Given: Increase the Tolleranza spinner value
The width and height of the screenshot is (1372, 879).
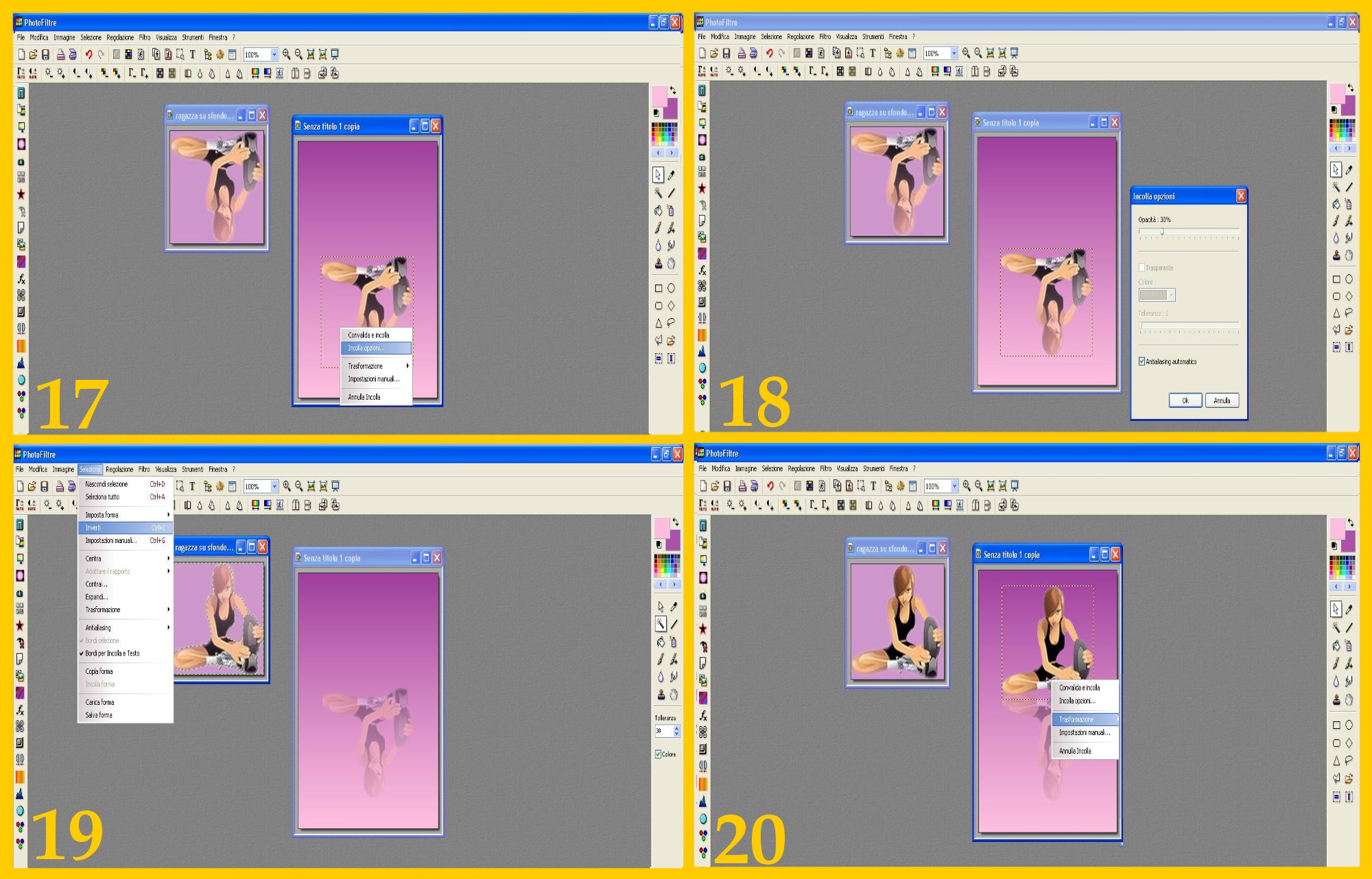Looking at the screenshot, I should point(677,728).
